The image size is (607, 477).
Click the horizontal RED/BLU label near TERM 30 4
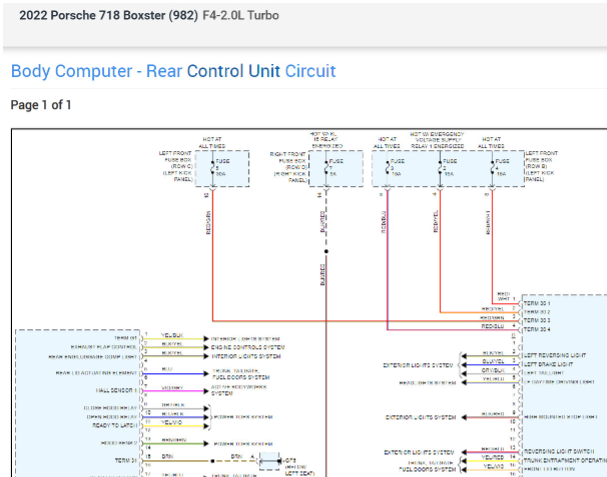492,326
